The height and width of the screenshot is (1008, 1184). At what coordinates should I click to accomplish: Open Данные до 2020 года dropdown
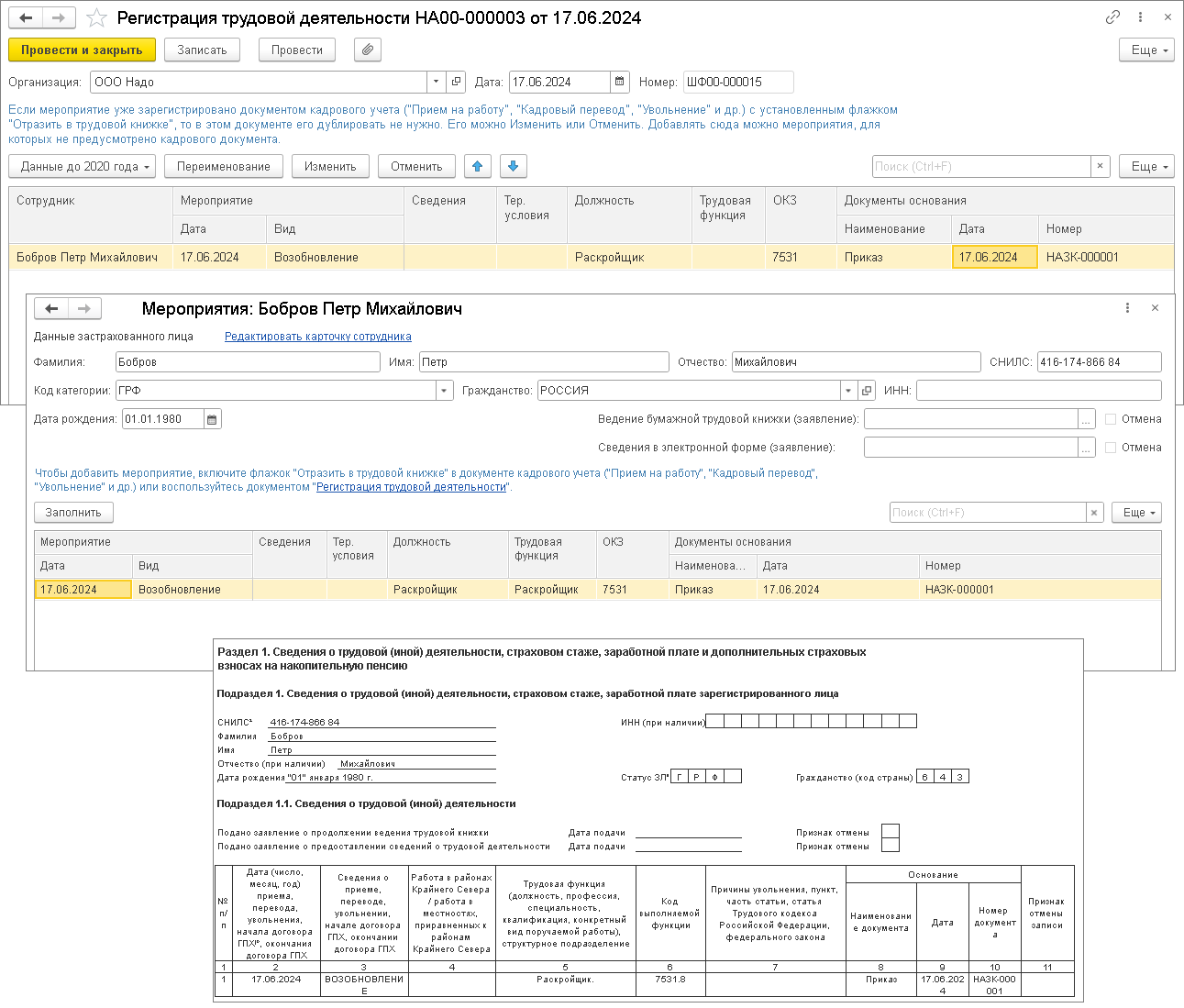(x=83, y=166)
